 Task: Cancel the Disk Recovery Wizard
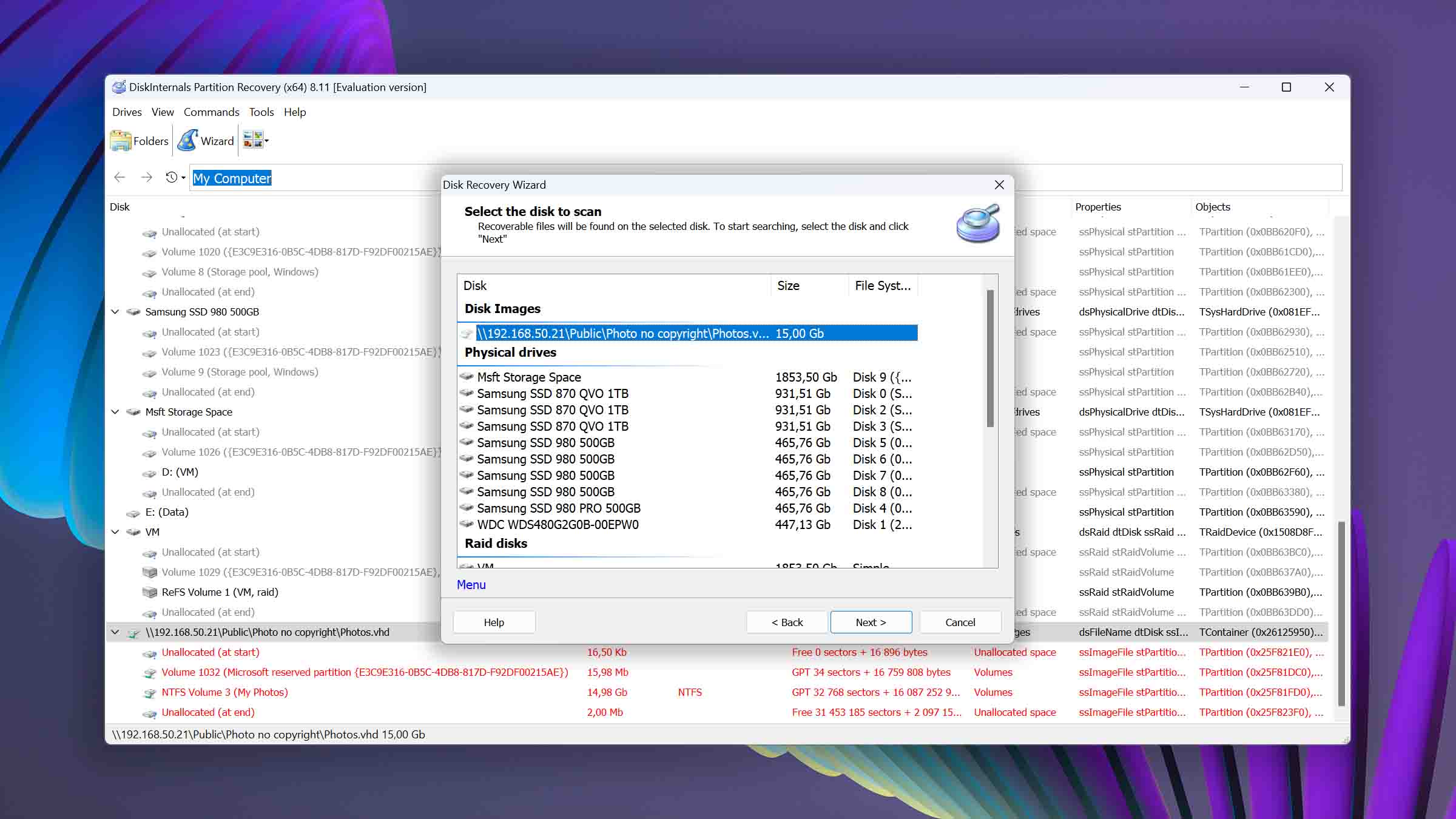point(960,622)
